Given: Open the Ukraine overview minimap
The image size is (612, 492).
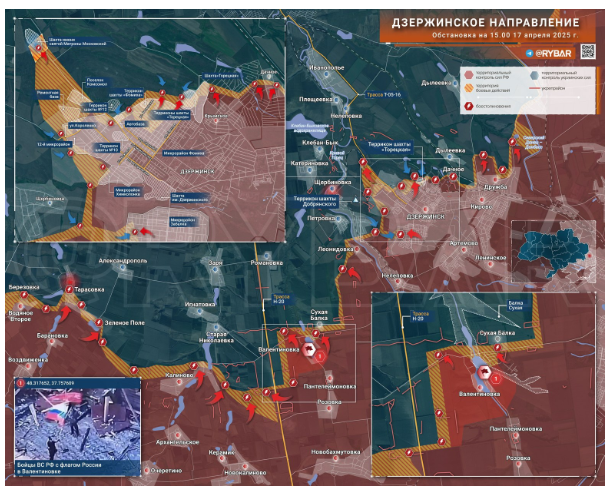Looking at the screenshot, I should click(x=553, y=251).
